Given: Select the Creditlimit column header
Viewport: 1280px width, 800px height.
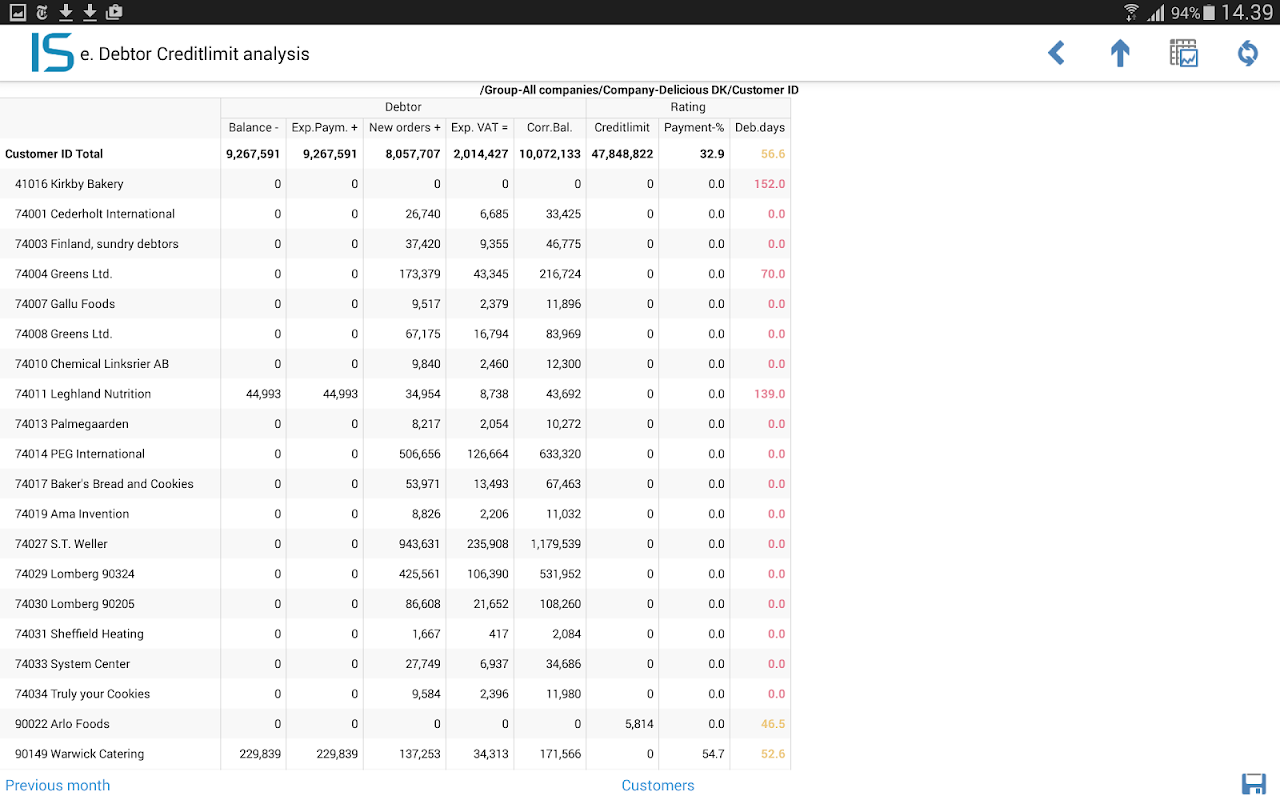Looking at the screenshot, I should coord(622,127).
